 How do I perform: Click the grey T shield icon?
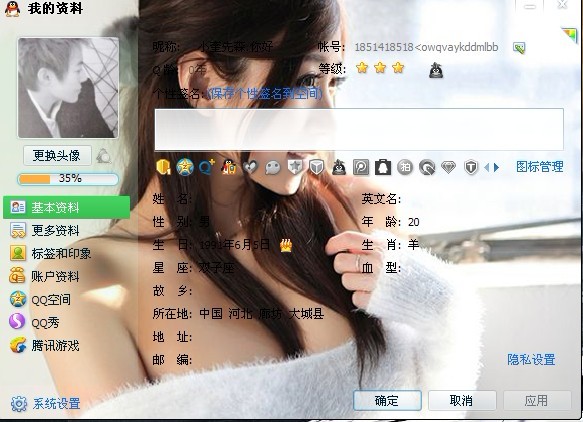coord(471,168)
